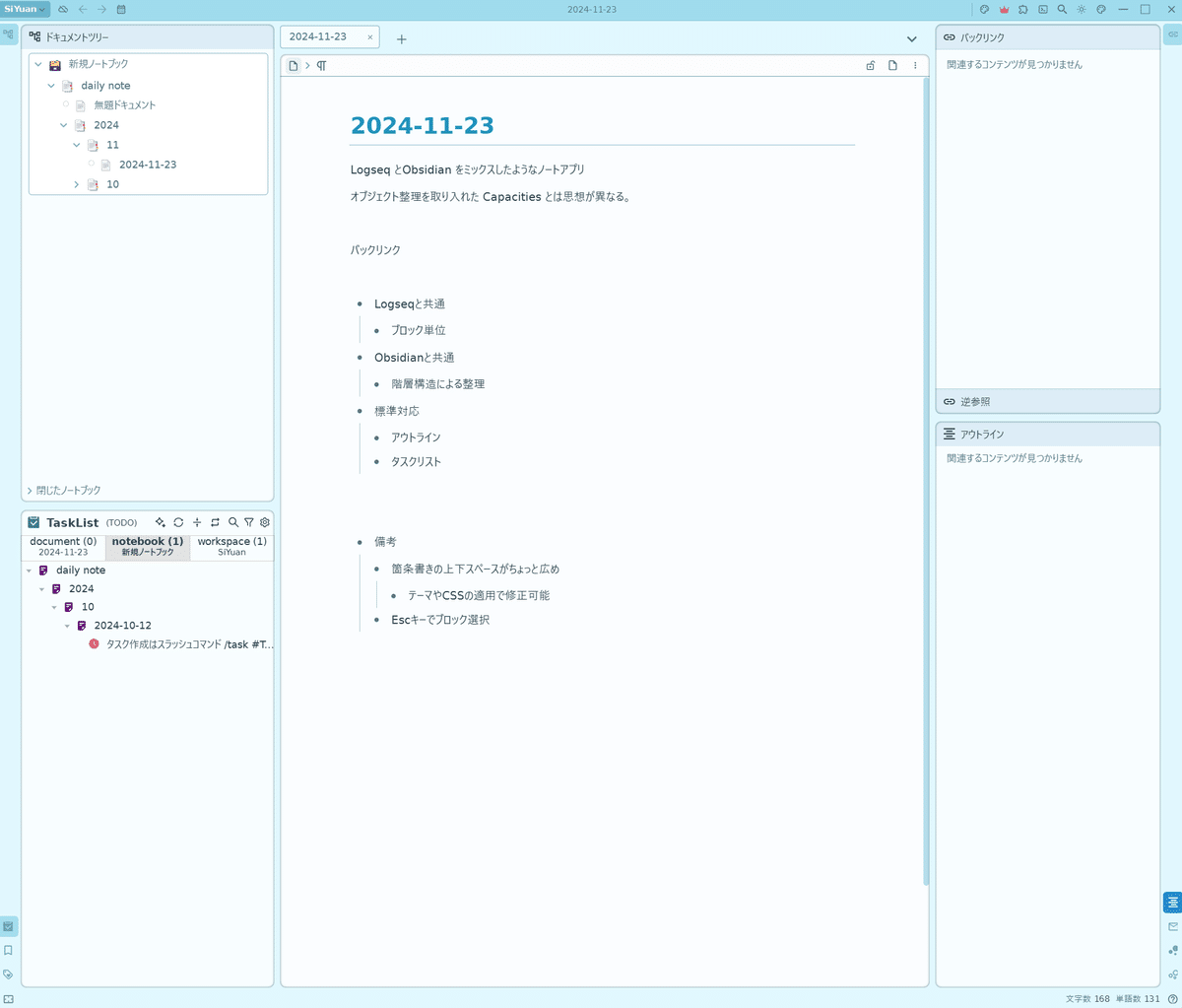The height and width of the screenshot is (1008, 1182).
Task: Open global search magnifier in title bar
Action: (x=1062, y=9)
